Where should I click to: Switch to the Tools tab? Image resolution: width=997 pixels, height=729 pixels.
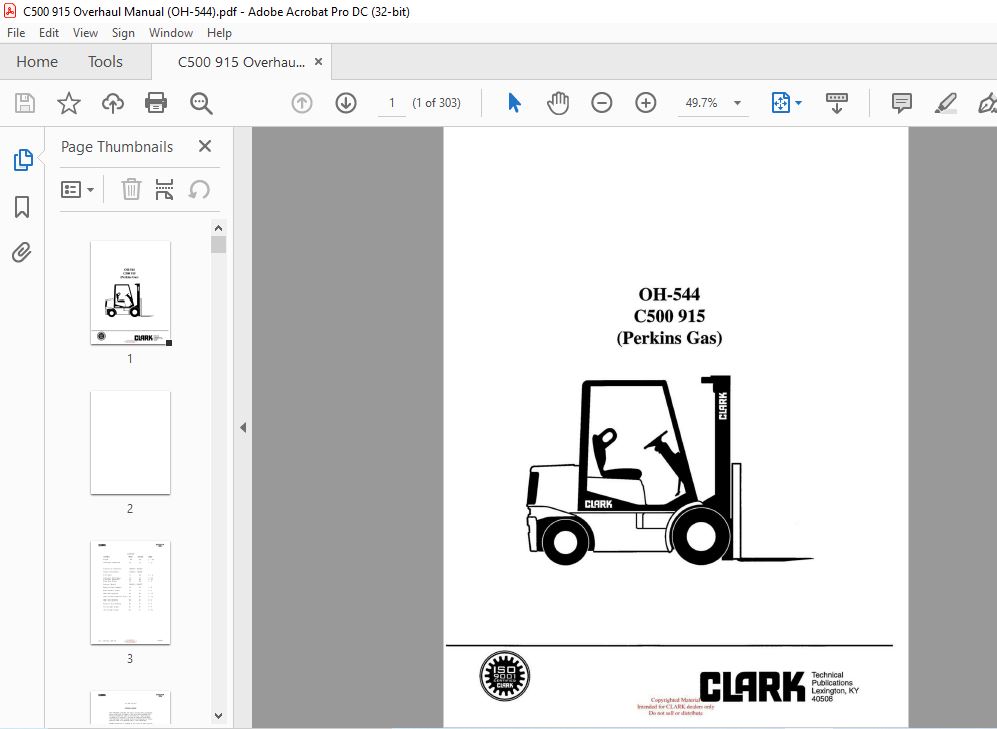click(105, 62)
